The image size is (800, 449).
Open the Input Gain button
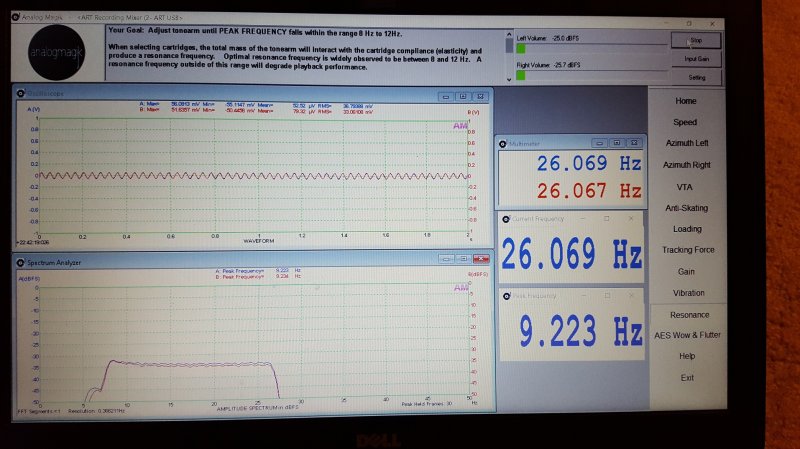[696, 59]
